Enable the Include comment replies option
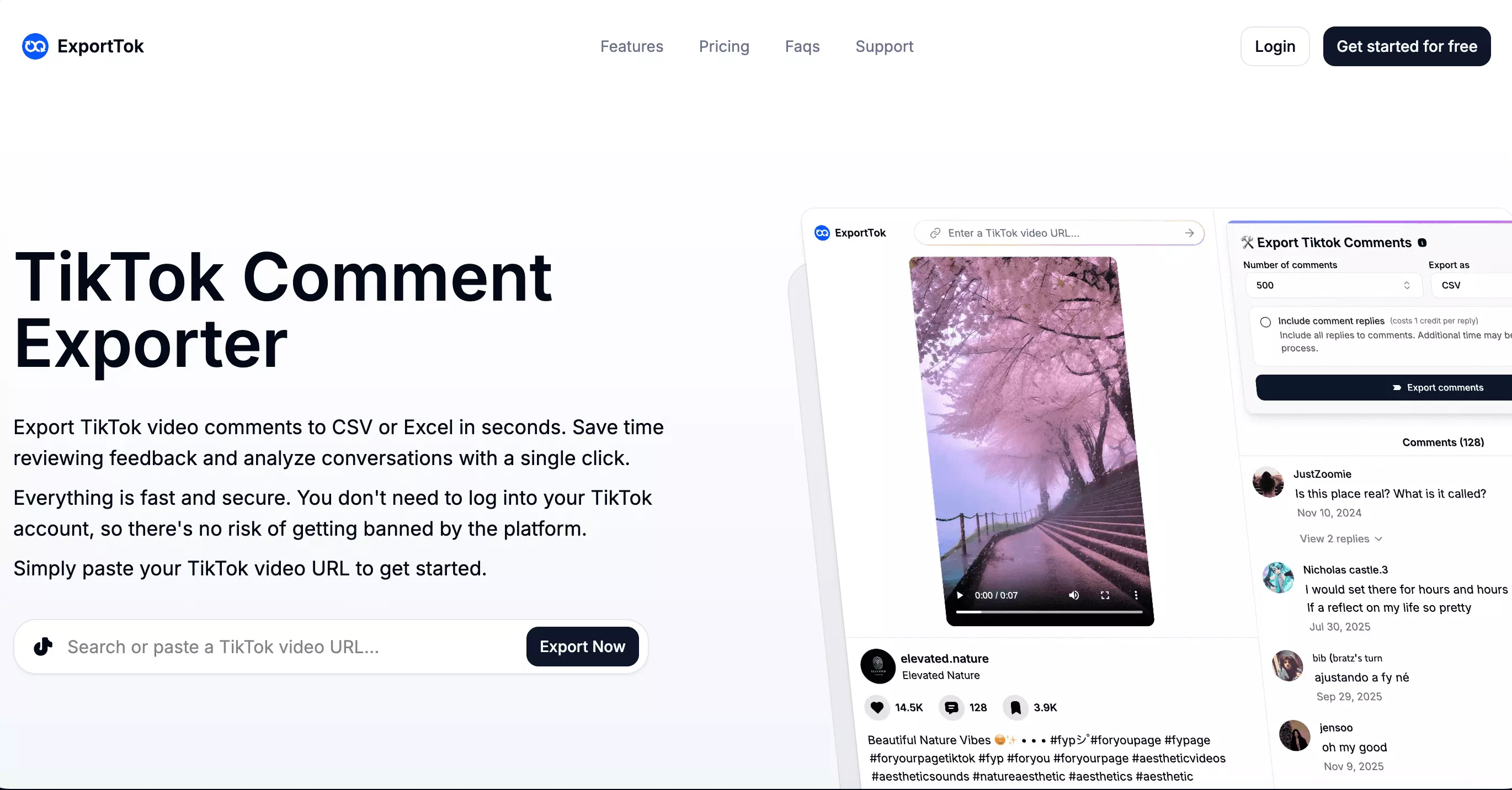Image resolution: width=1512 pixels, height=790 pixels. (1265, 322)
